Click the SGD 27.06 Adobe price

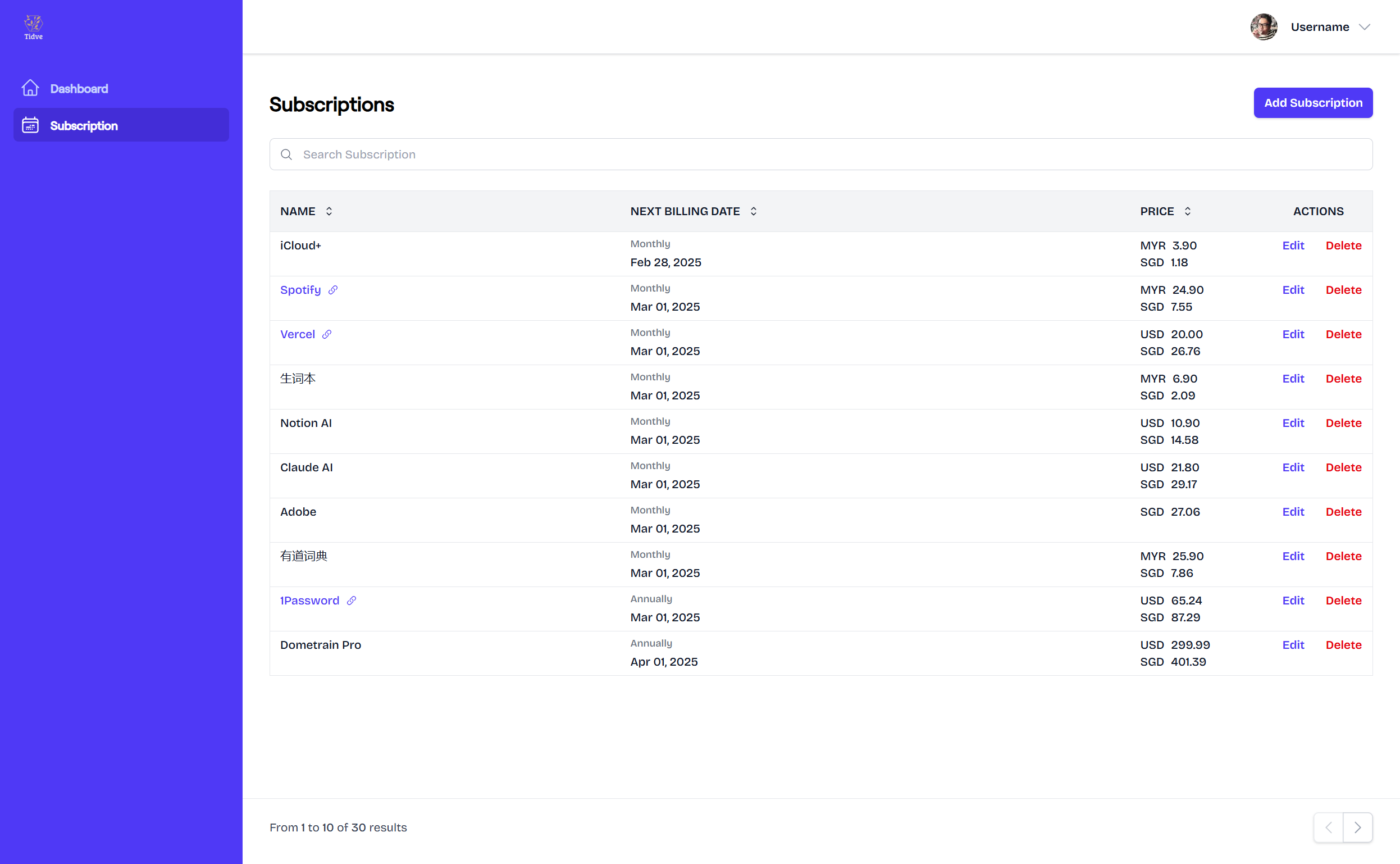[x=1170, y=512]
